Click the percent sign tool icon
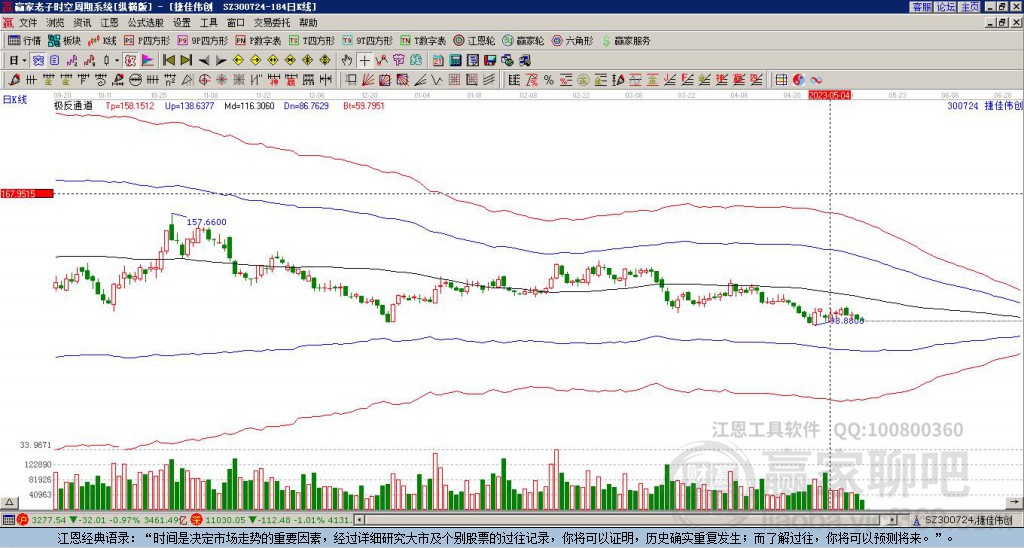The image size is (1024, 548). pos(549,80)
